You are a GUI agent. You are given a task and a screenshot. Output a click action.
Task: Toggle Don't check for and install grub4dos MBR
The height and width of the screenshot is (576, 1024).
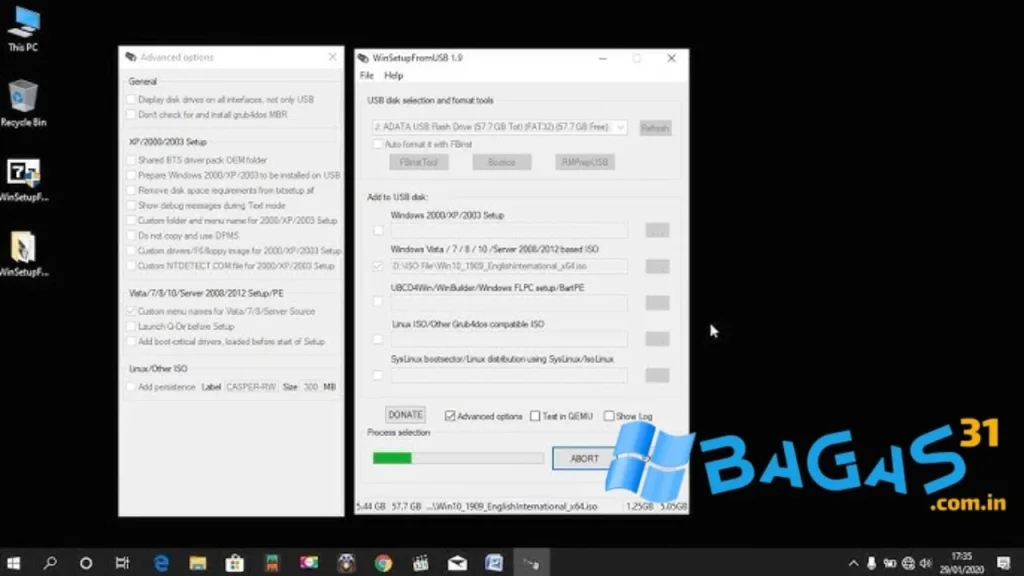point(131,114)
